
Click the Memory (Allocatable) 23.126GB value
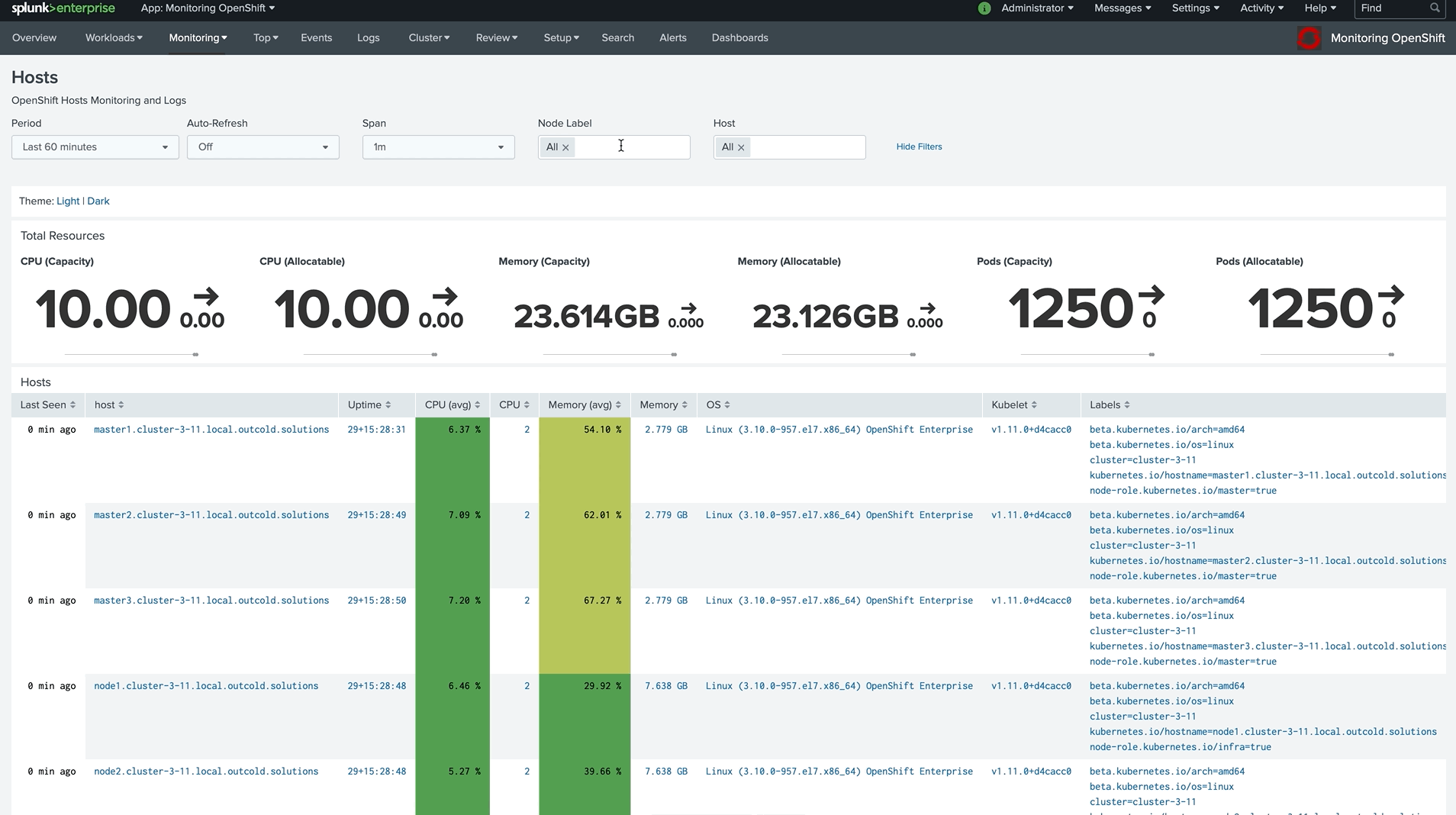(x=826, y=317)
